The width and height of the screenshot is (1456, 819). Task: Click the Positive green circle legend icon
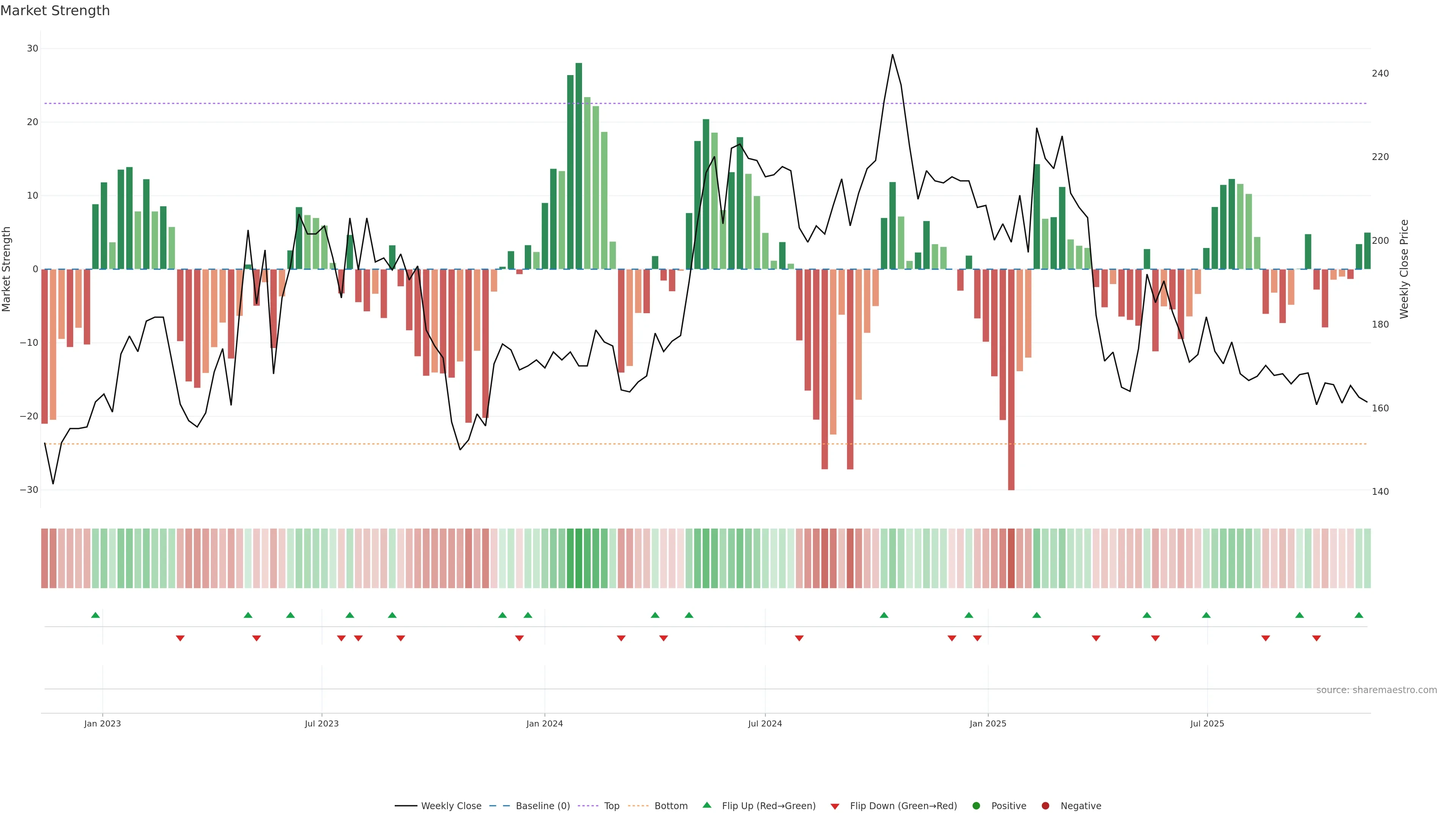click(x=976, y=806)
